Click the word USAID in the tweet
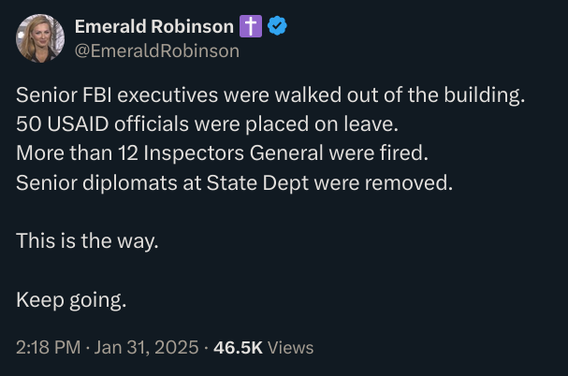The image size is (568, 376). point(78,124)
